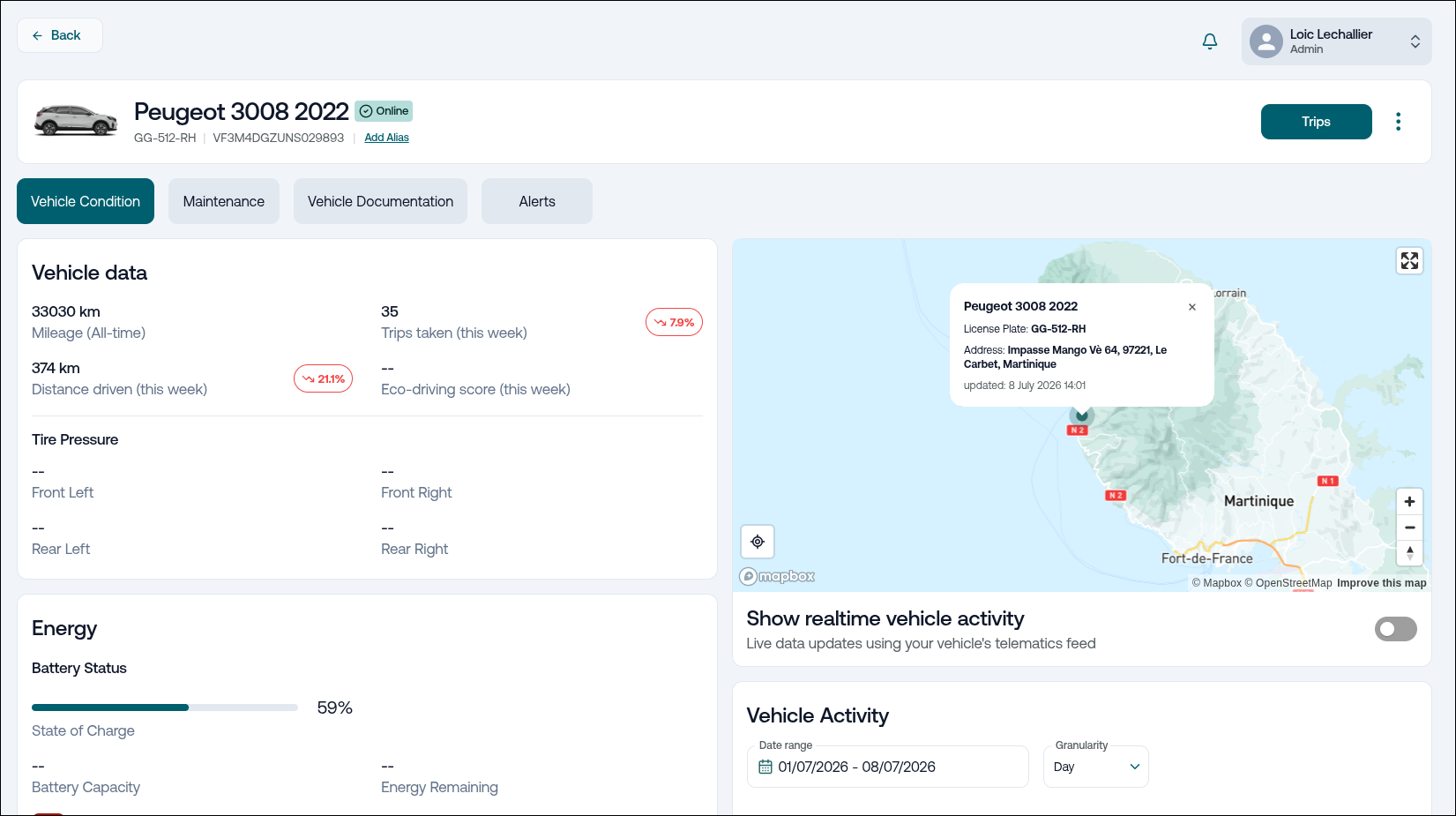Image resolution: width=1456 pixels, height=816 pixels.
Task: Zoom out on the map
Action: coord(1409,528)
